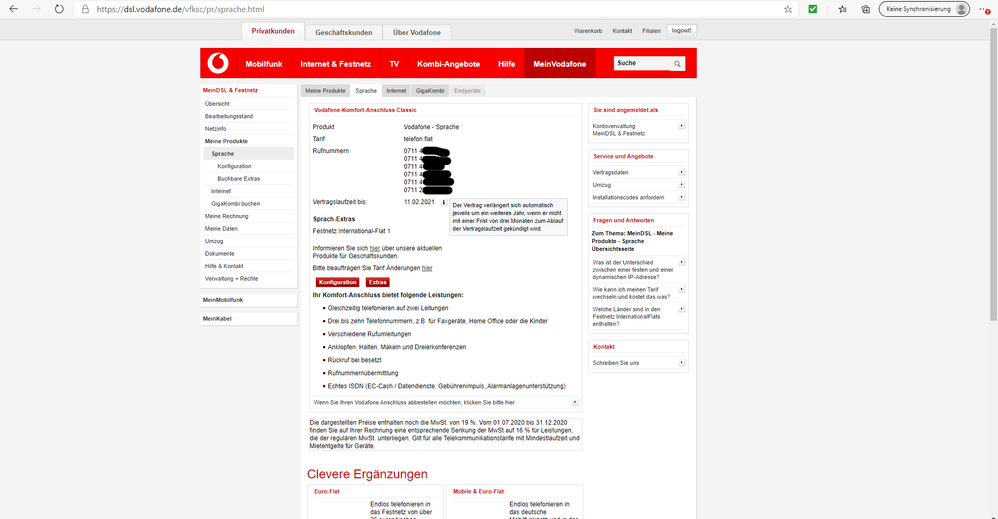Open Umzug arrow in Service und Angebote
This screenshot has height=519, width=998.
(x=682, y=185)
